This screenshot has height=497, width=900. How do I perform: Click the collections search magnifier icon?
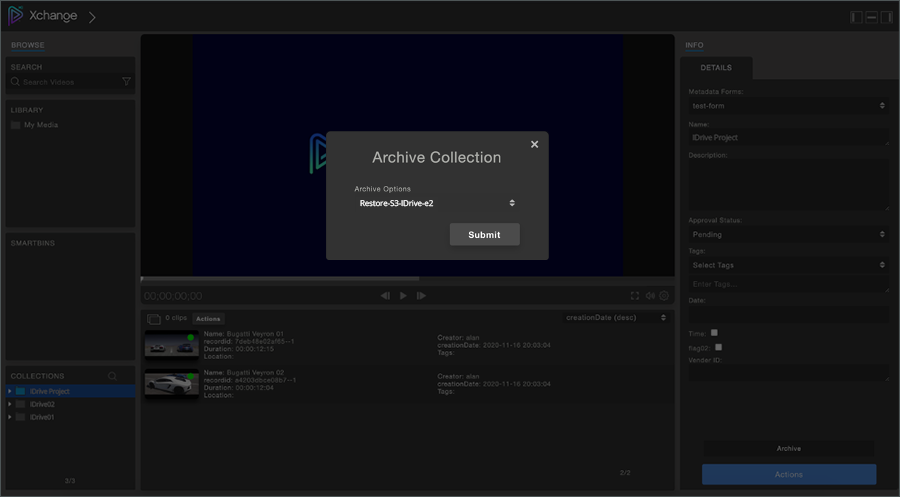click(112, 376)
